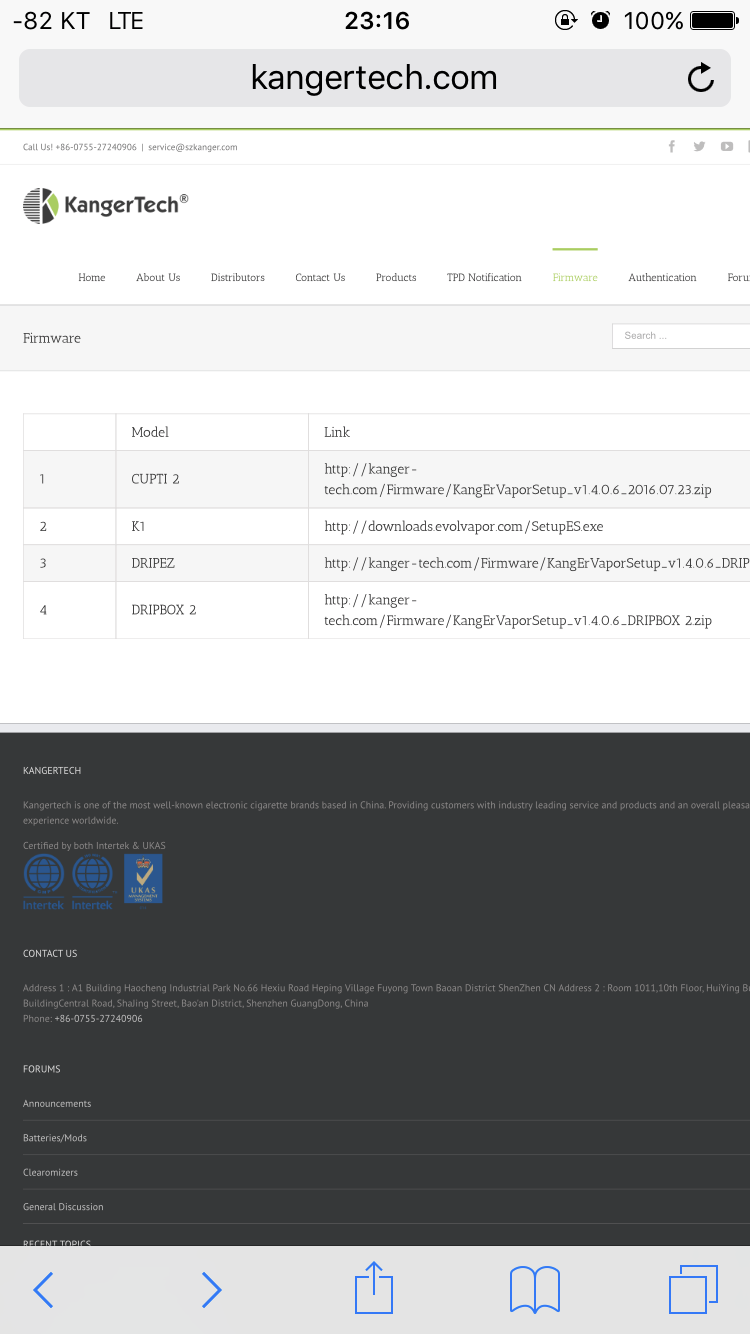Open KangerTech YouTube icon in header

pos(727,146)
